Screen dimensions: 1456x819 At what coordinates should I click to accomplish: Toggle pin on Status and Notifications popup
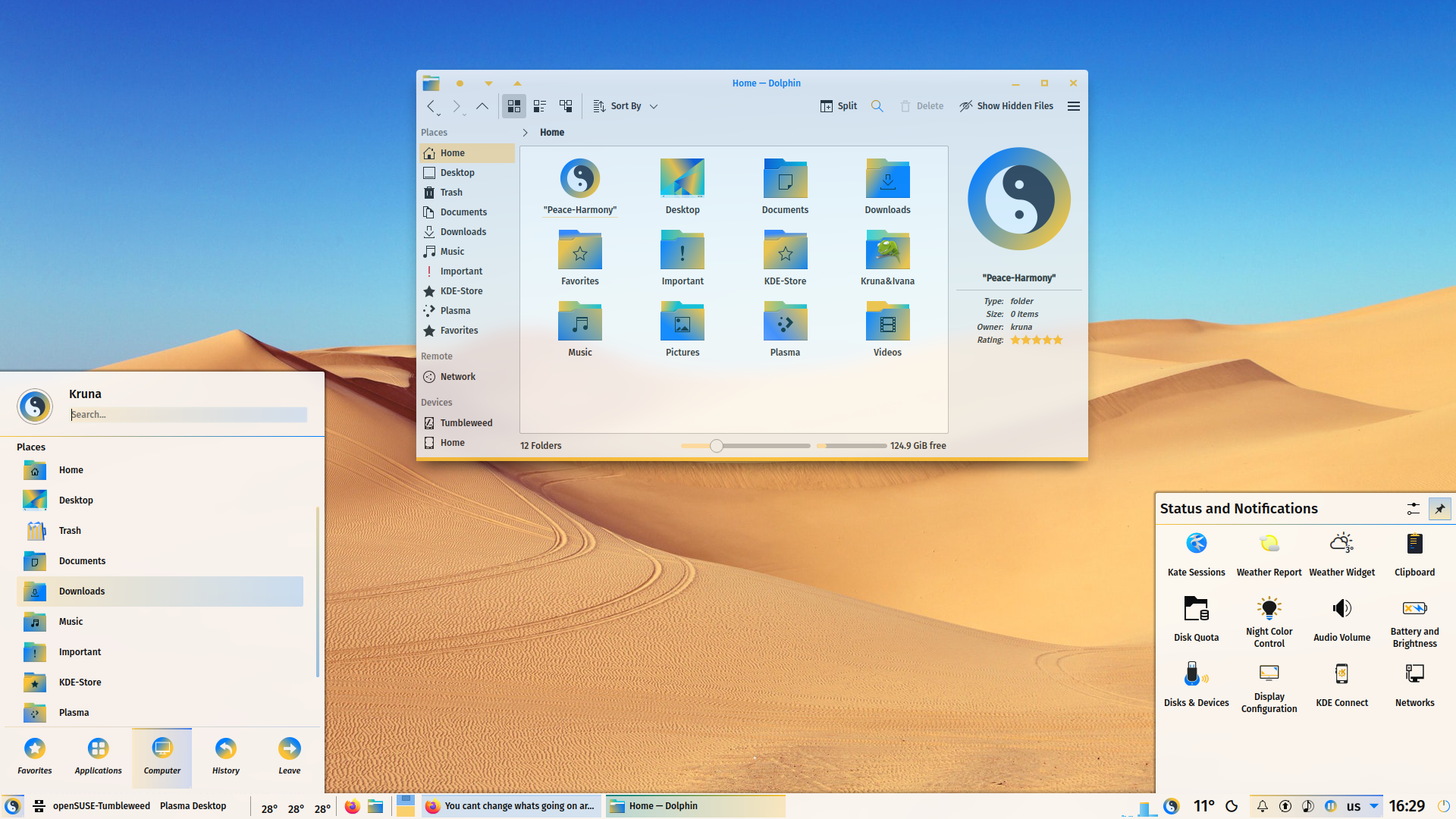pyautogui.click(x=1439, y=509)
